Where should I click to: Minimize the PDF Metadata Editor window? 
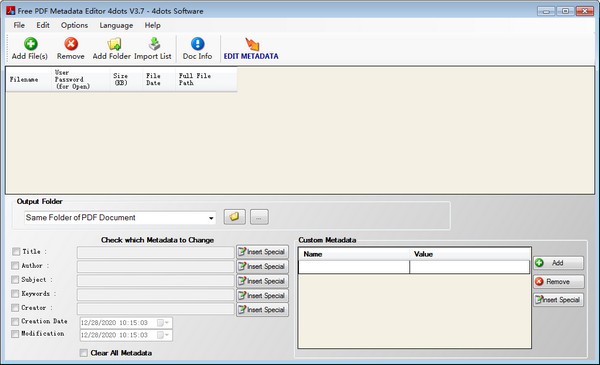click(x=546, y=11)
